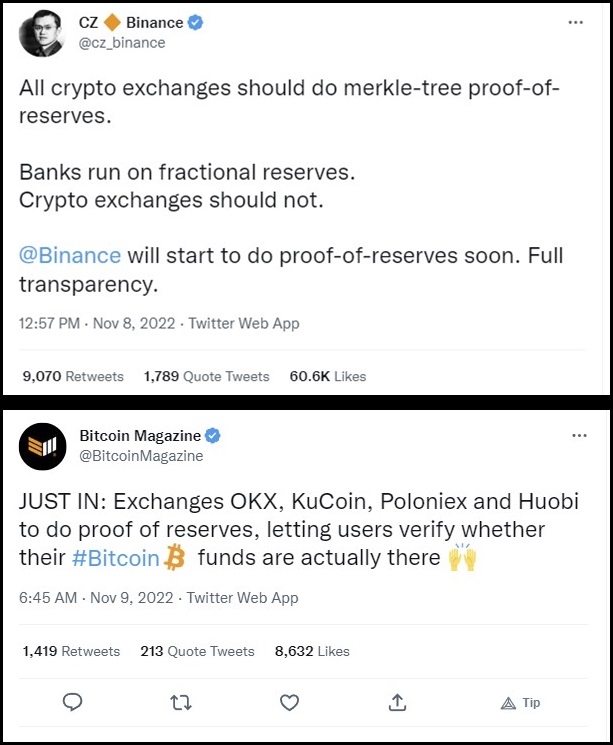Retweet the Bitcoin Magazine tweet
Viewport: 613px width, 745px height.
181,702
